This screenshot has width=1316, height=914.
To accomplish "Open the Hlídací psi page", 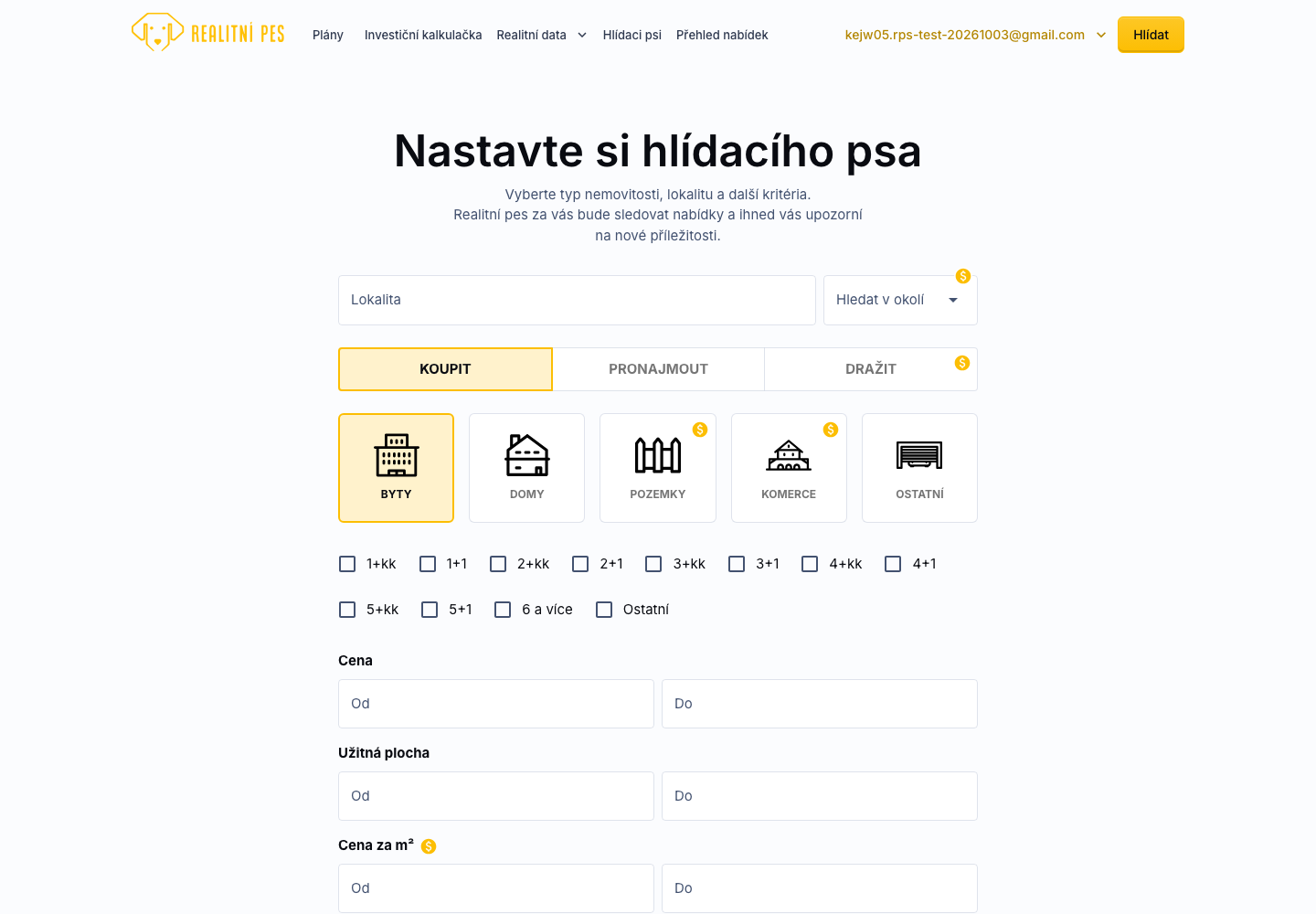I will (632, 35).
